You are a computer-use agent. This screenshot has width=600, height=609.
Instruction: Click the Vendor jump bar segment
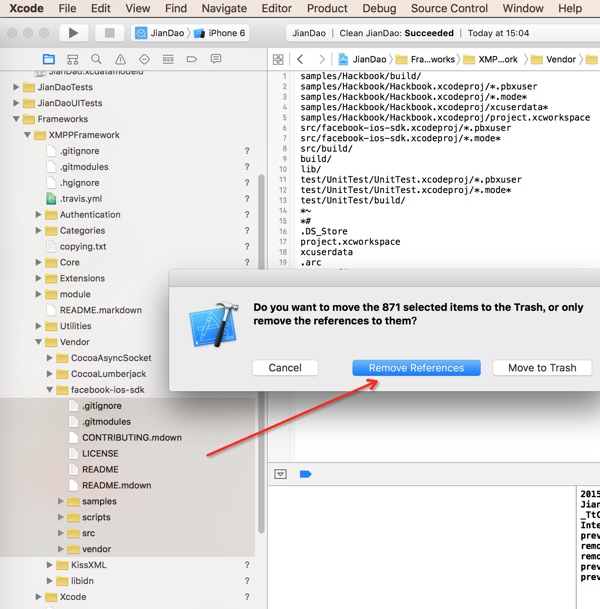[x=553, y=59]
